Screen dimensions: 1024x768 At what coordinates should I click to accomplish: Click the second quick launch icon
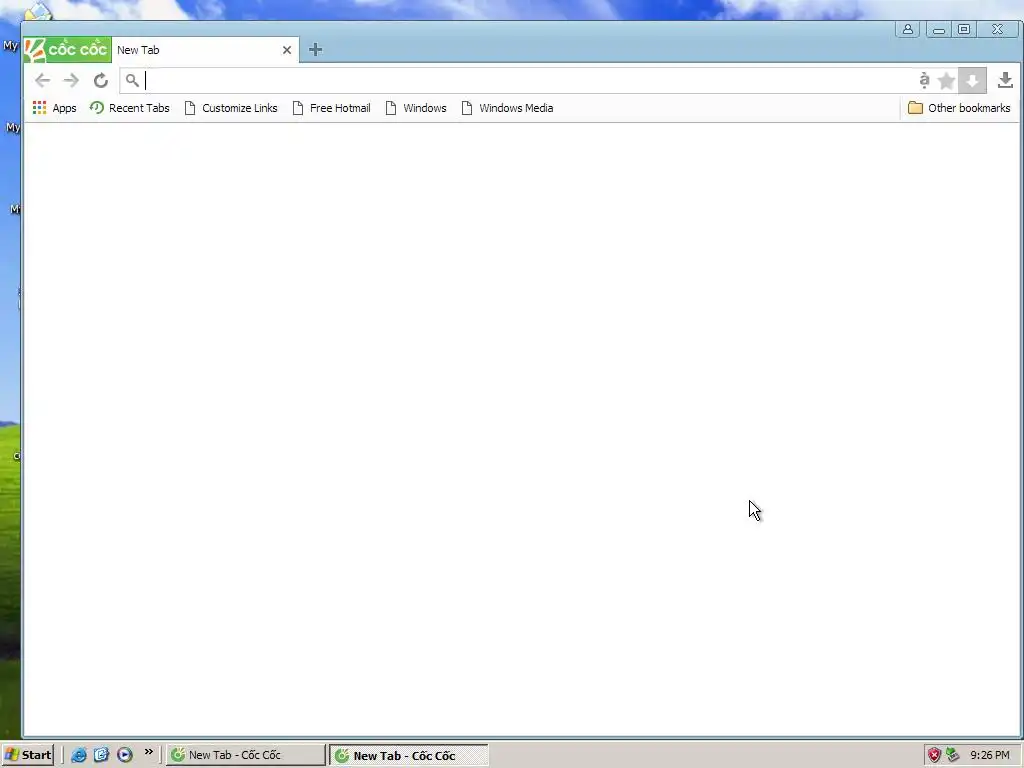click(x=101, y=755)
